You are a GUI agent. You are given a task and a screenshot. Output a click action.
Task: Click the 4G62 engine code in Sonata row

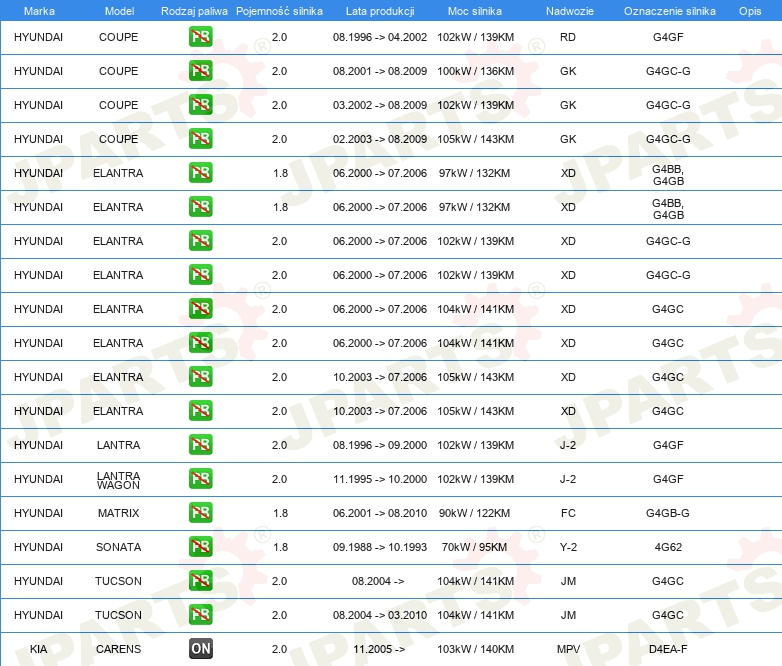[x=667, y=547]
